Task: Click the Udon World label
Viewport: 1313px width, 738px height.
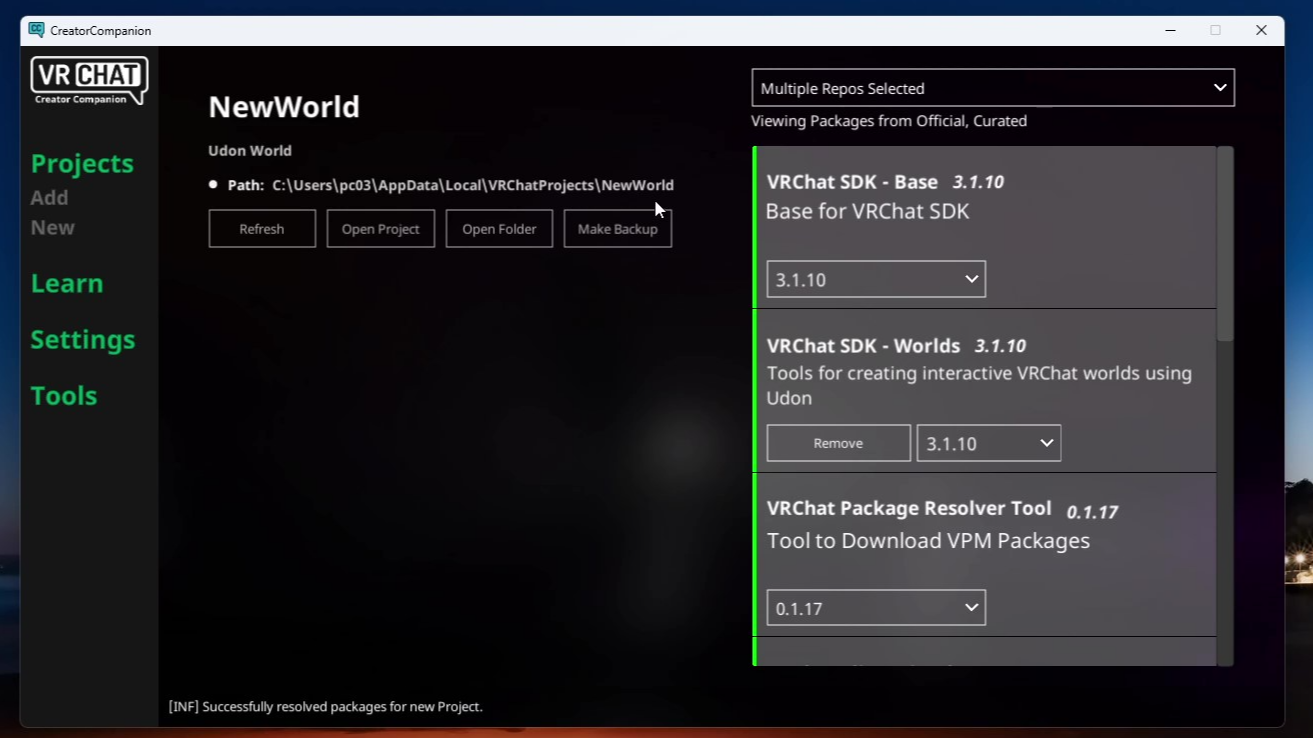Action: (250, 151)
